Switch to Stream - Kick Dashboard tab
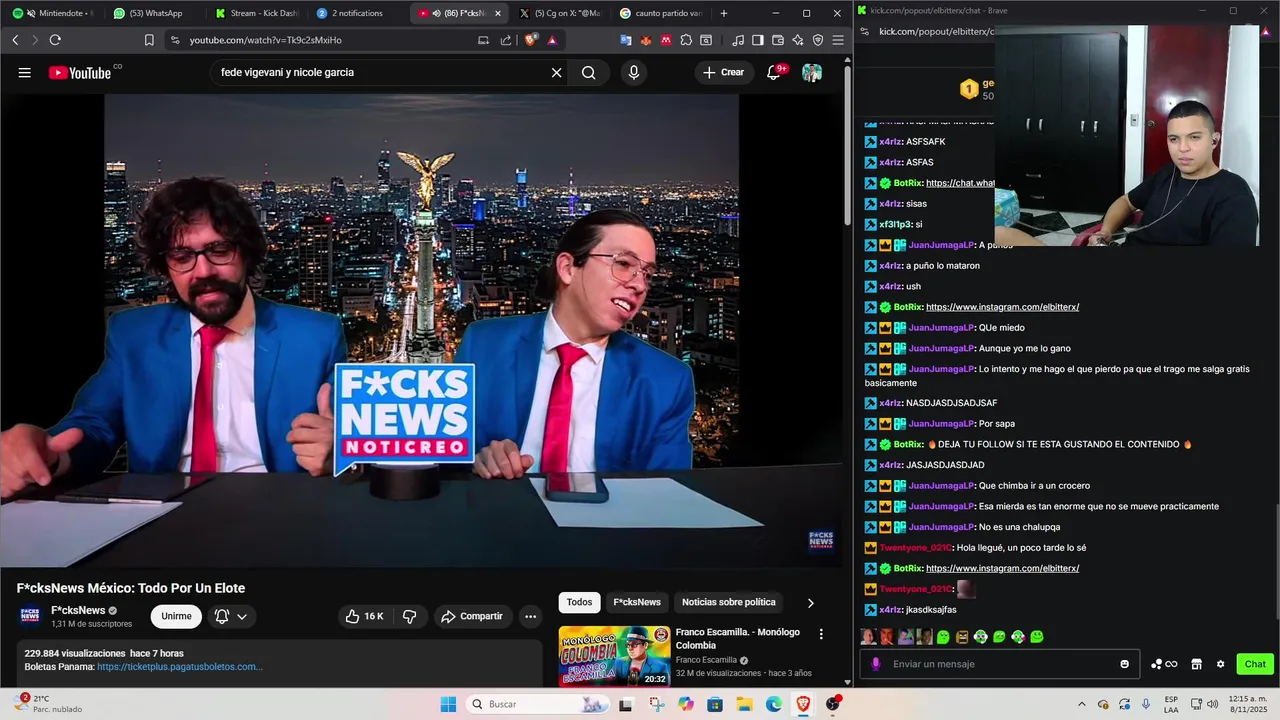 257,13
